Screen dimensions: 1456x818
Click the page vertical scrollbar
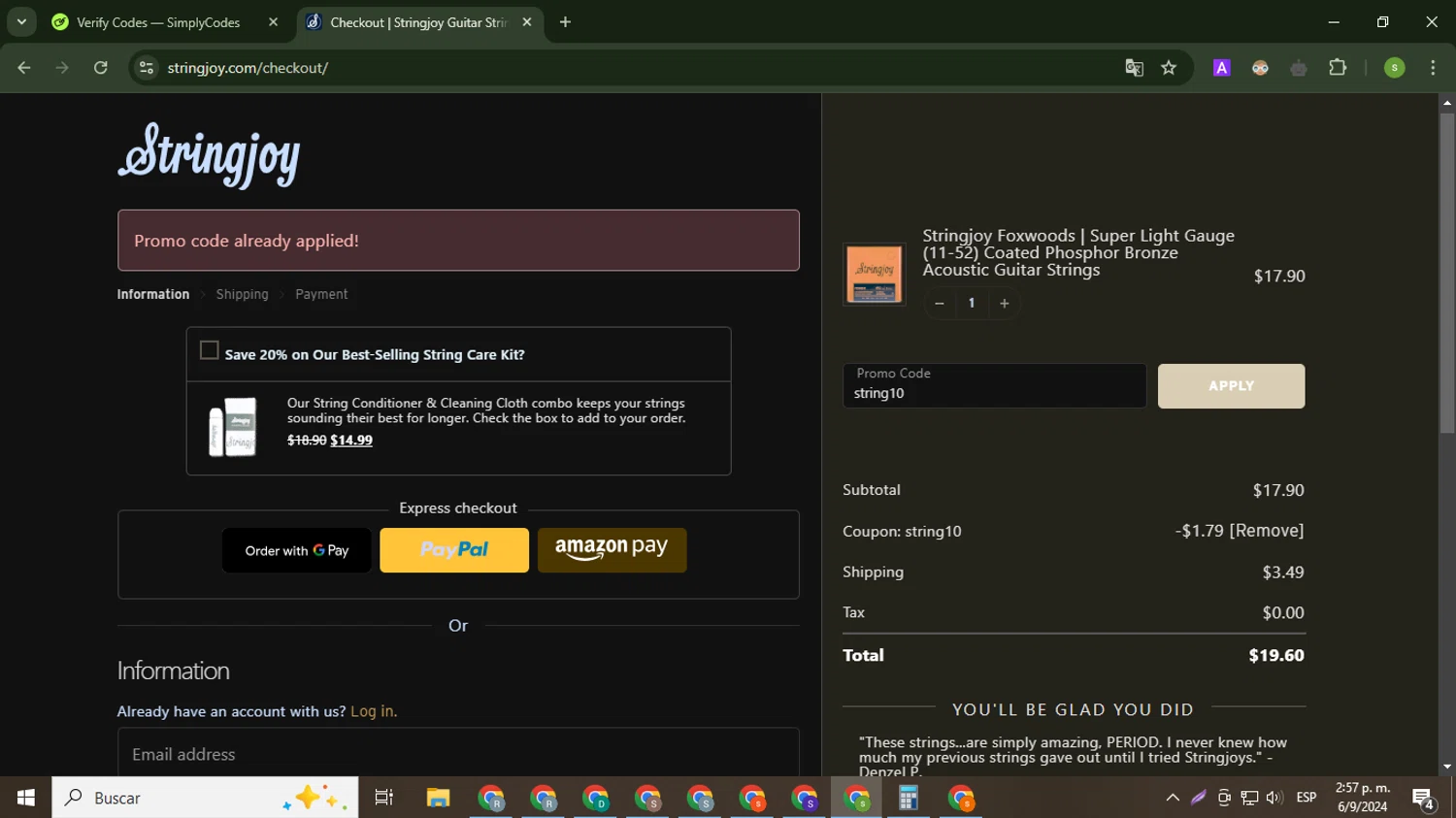pos(1447,272)
